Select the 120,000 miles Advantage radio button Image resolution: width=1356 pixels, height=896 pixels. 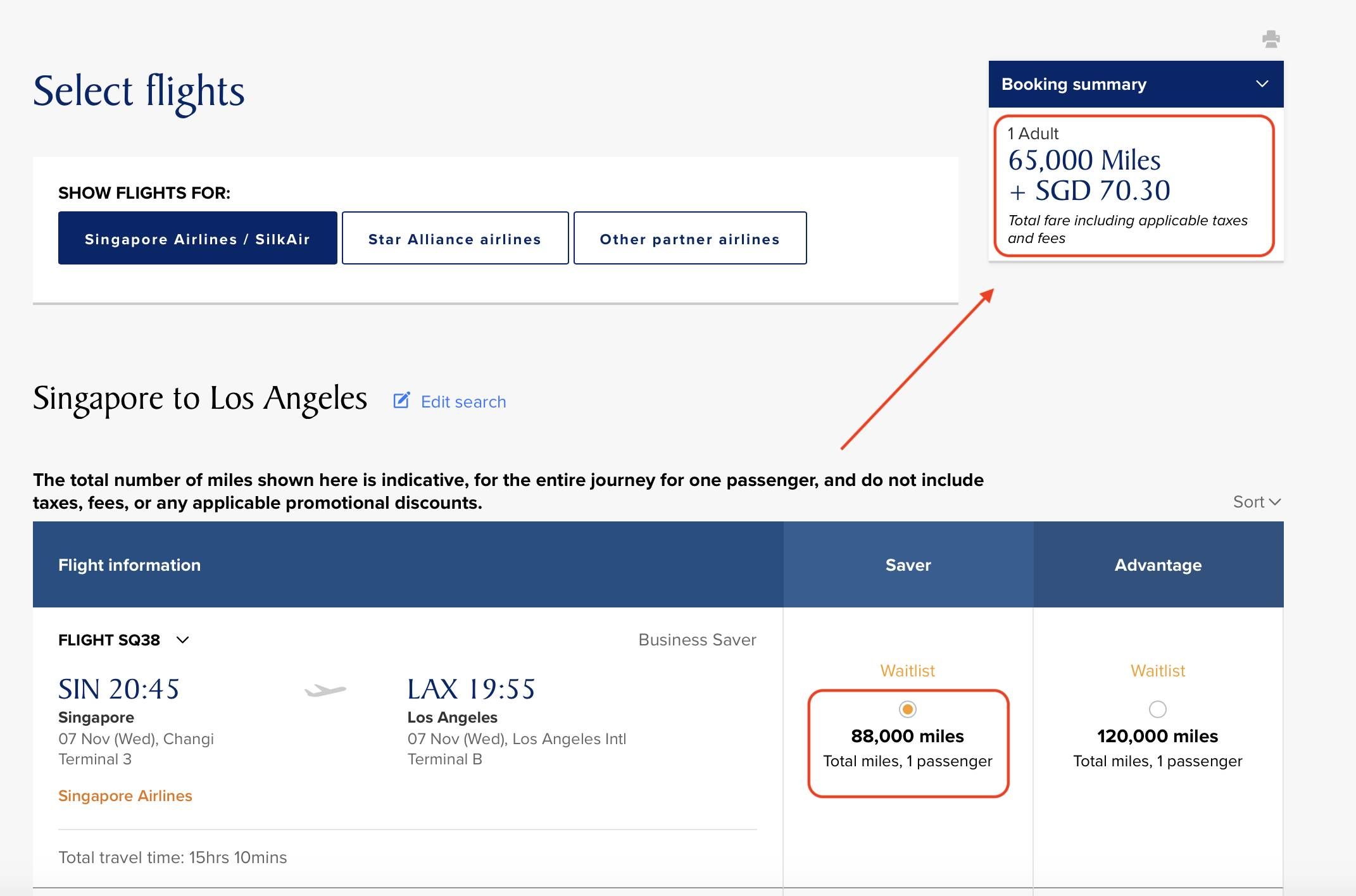pos(1157,709)
